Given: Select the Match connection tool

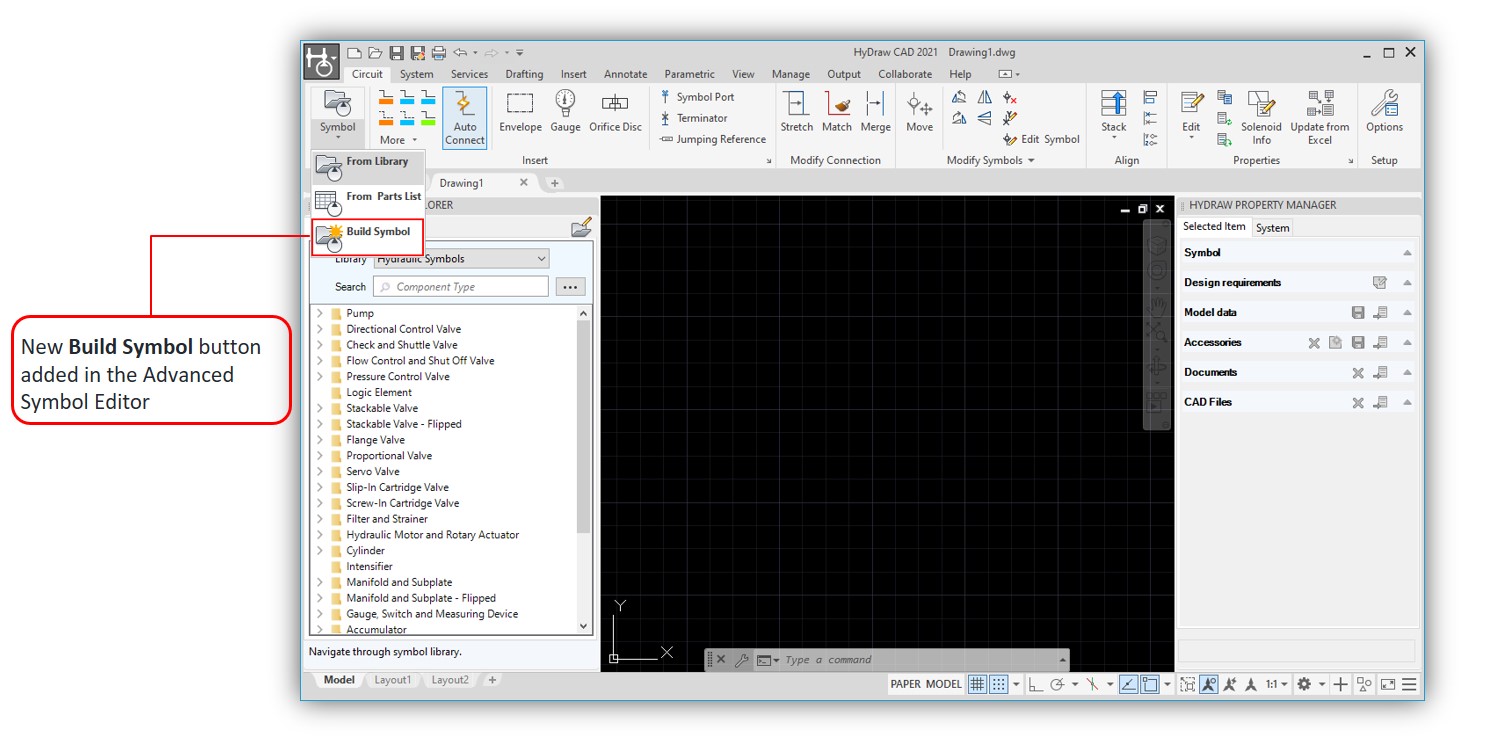Looking at the screenshot, I should (837, 112).
